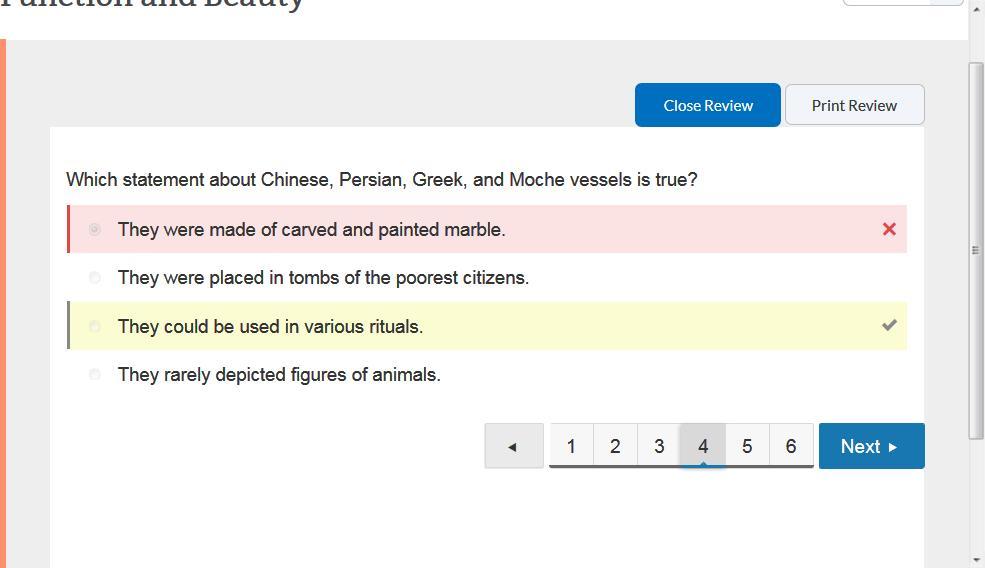The width and height of the screenshot is (985, 568).
Task: Select radio for carved and painted marble
Action: 94,229
